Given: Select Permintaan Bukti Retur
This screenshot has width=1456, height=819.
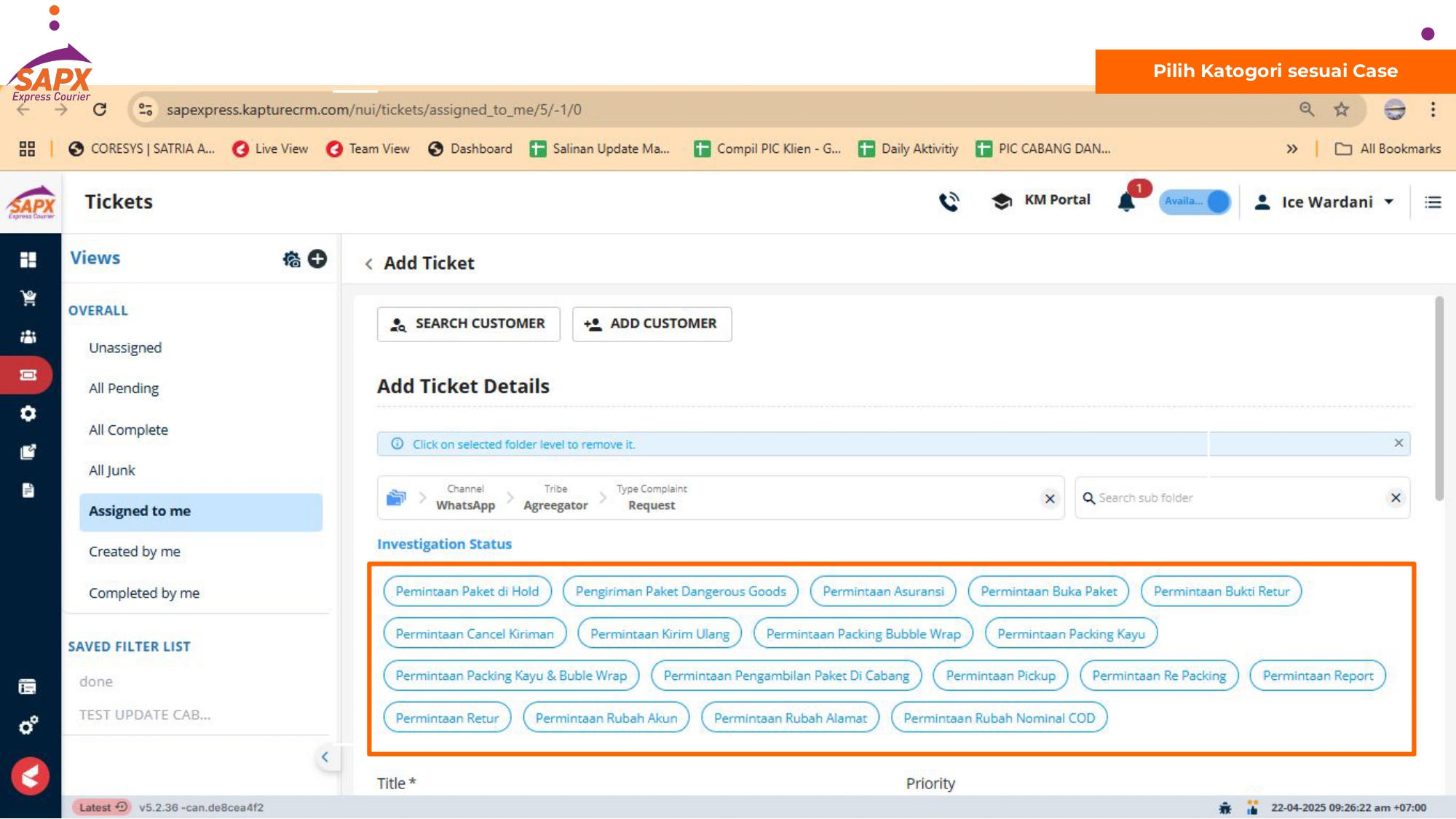Looking at the screenshot, I should 1221,591.
